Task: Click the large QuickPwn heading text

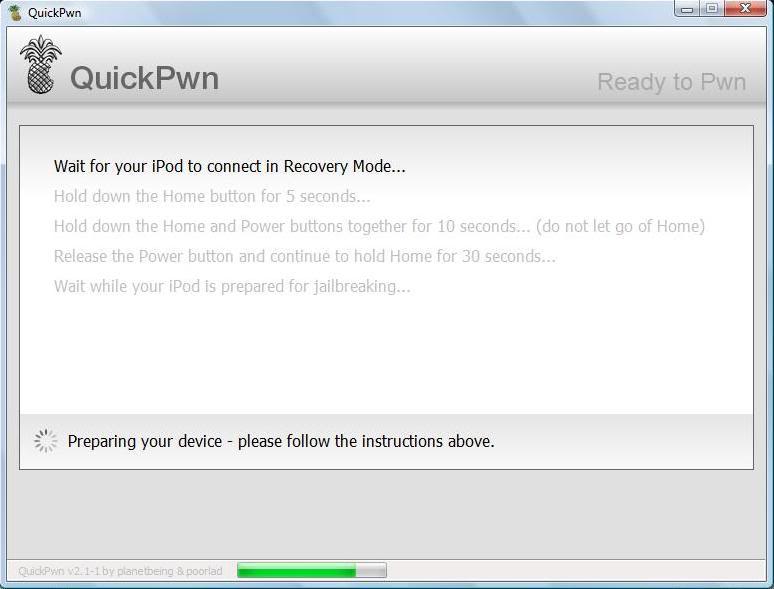Action: (144, 79)
